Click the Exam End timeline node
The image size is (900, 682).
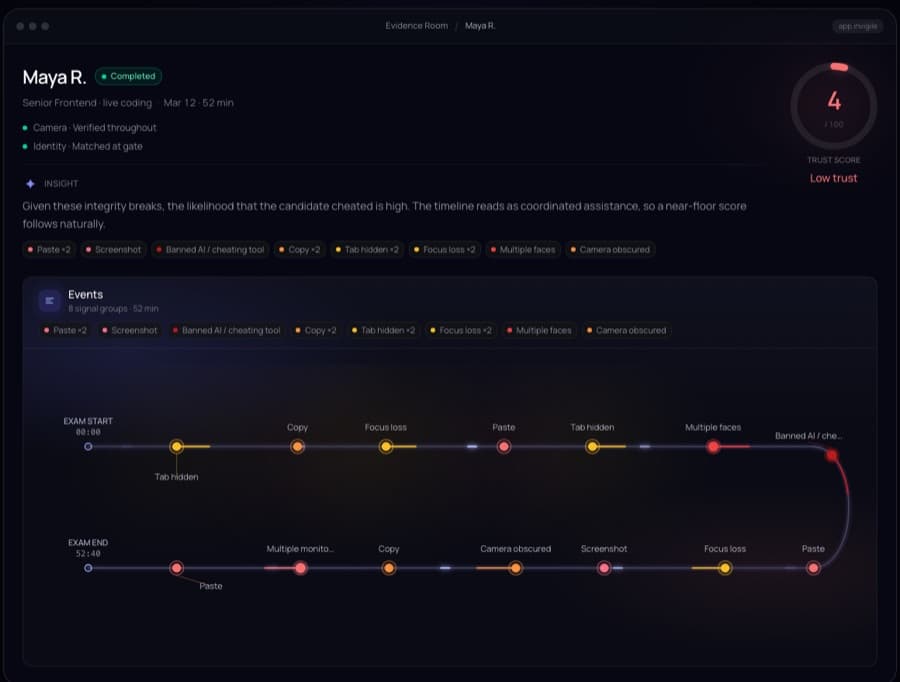pos(88,568)
